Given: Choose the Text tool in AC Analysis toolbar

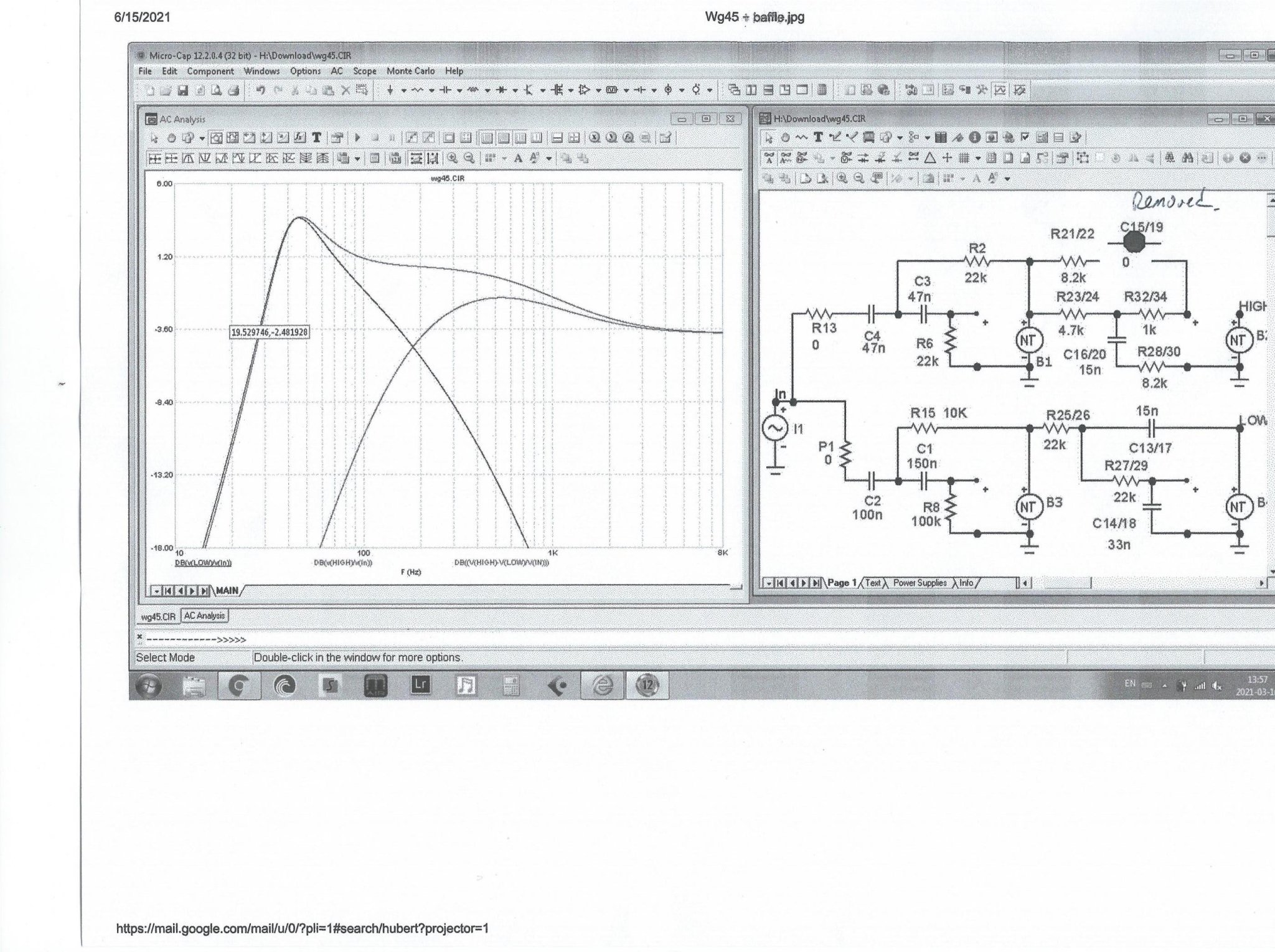Looking at the screenshot, I should click(x=316, y=138).
